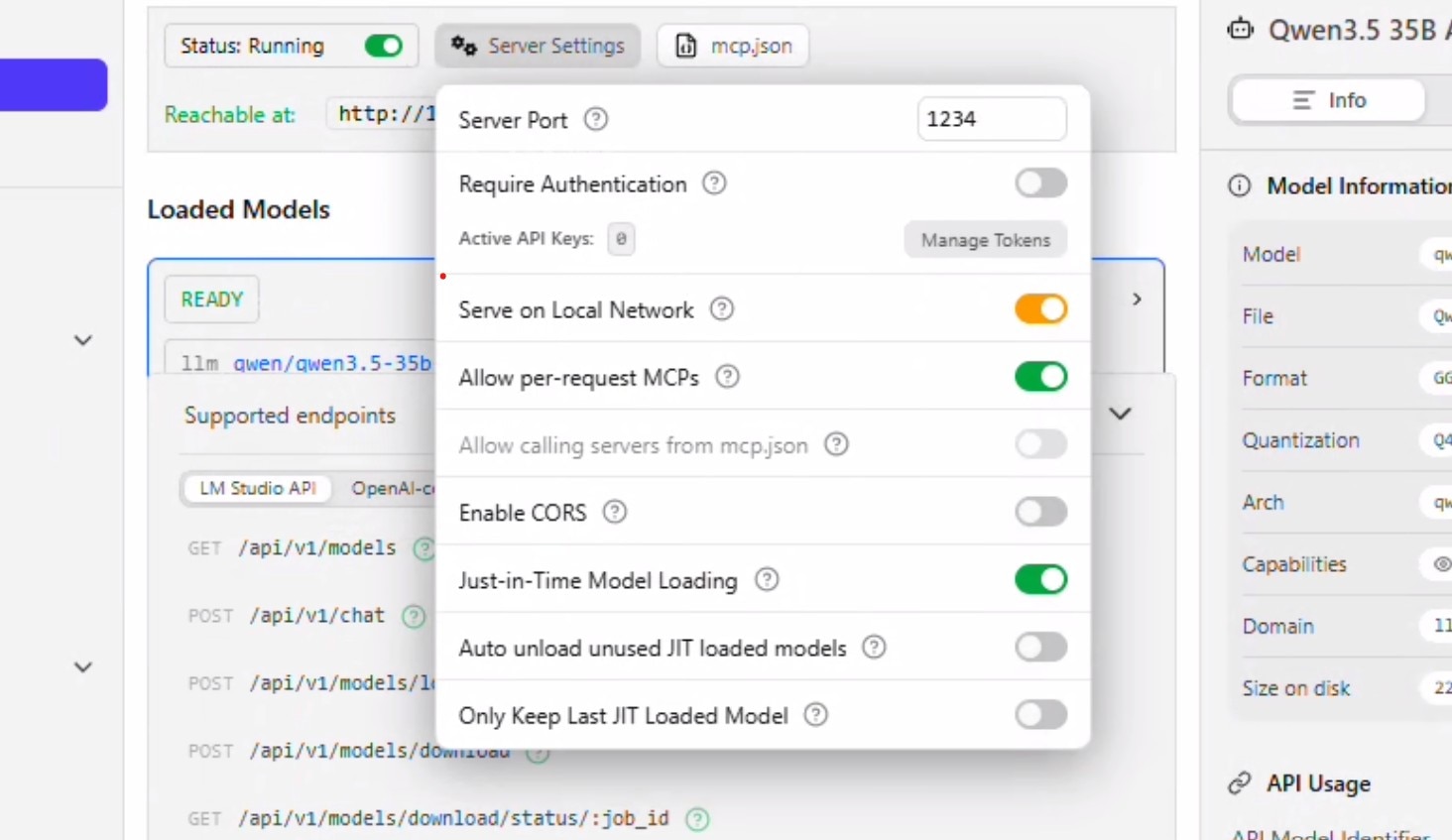This screenshot has height=840, width=1452.
Task: Toggle the server Running status switch
Action: coord(383,46)
